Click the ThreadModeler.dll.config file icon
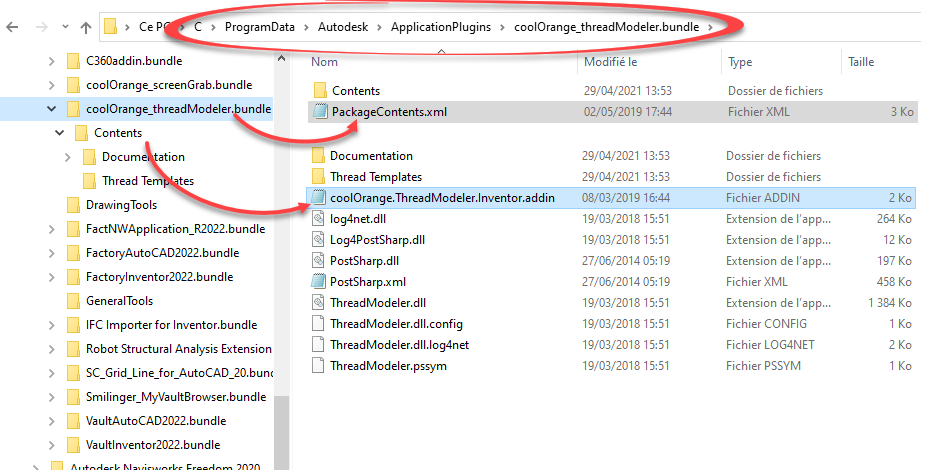The image size is (938, 470). (x=318, y=324)
